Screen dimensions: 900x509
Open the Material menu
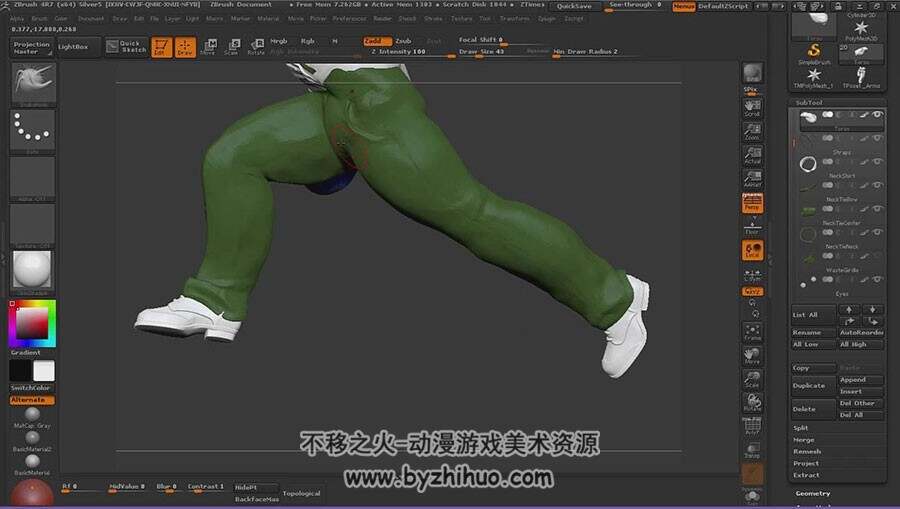pos(268,19)
